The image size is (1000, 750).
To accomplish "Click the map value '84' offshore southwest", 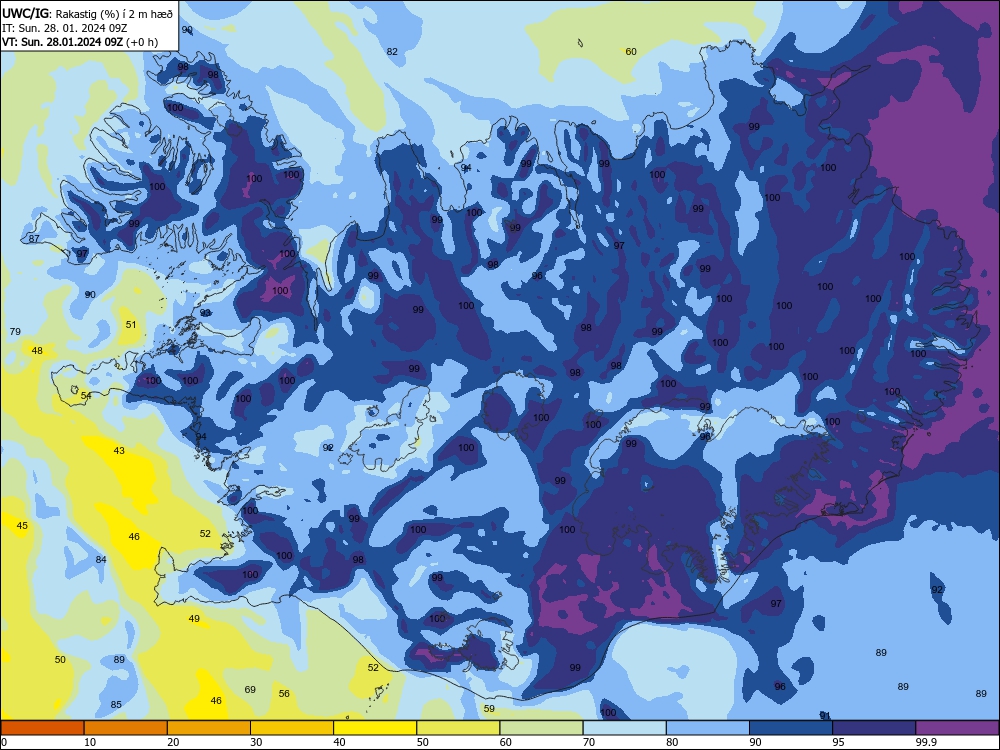I will [x=101, y=560].
